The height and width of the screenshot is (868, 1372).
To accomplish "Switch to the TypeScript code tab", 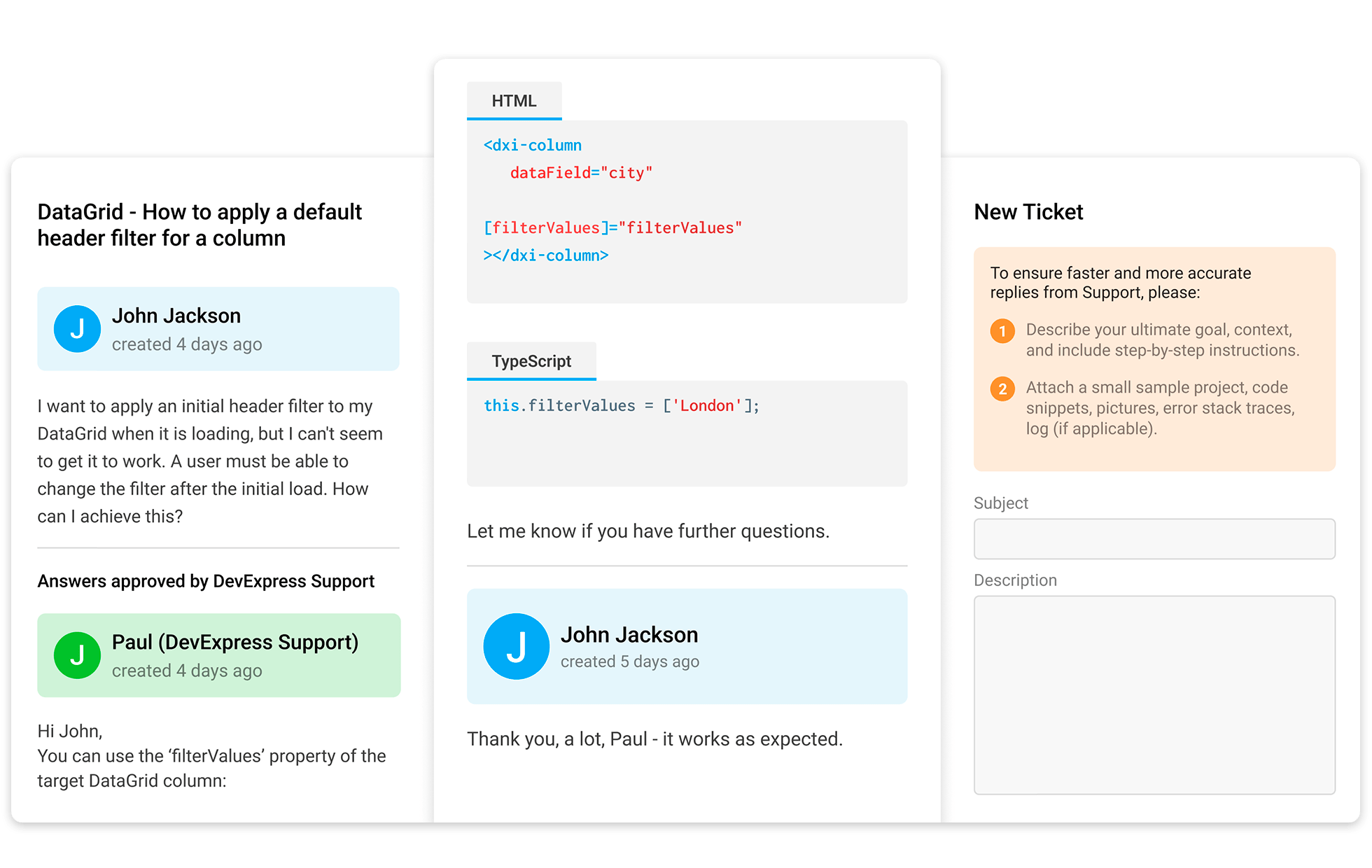I will tap(531, 361).
